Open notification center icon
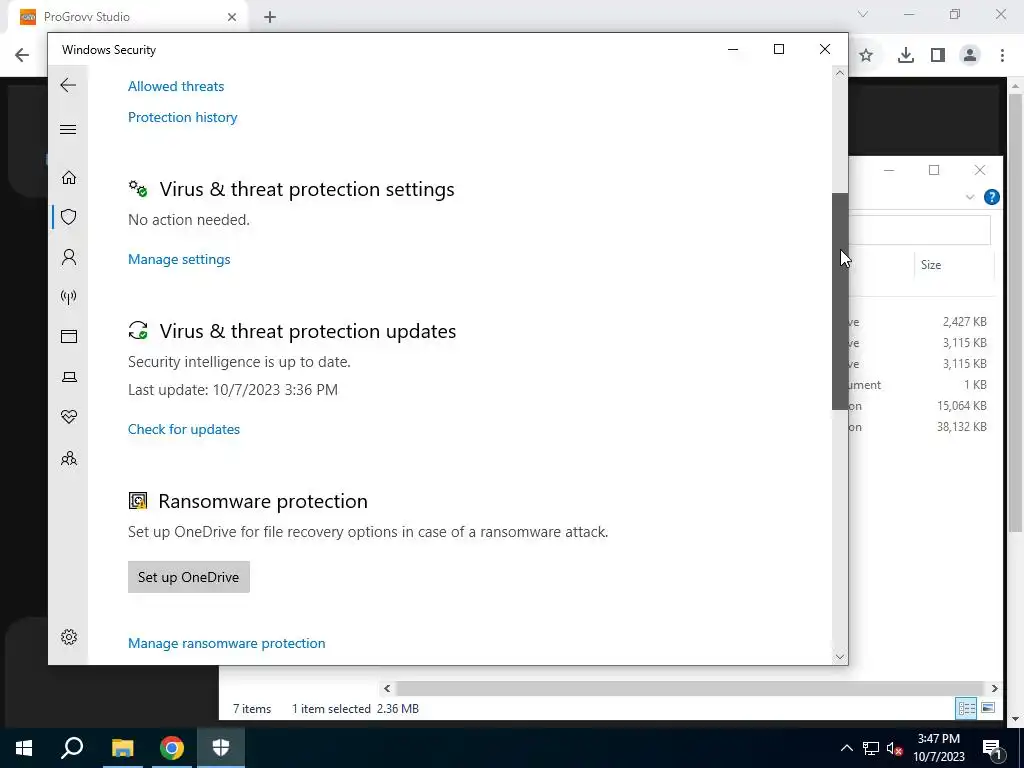The width and height of the screenshot is (1024, 768). 991,748
